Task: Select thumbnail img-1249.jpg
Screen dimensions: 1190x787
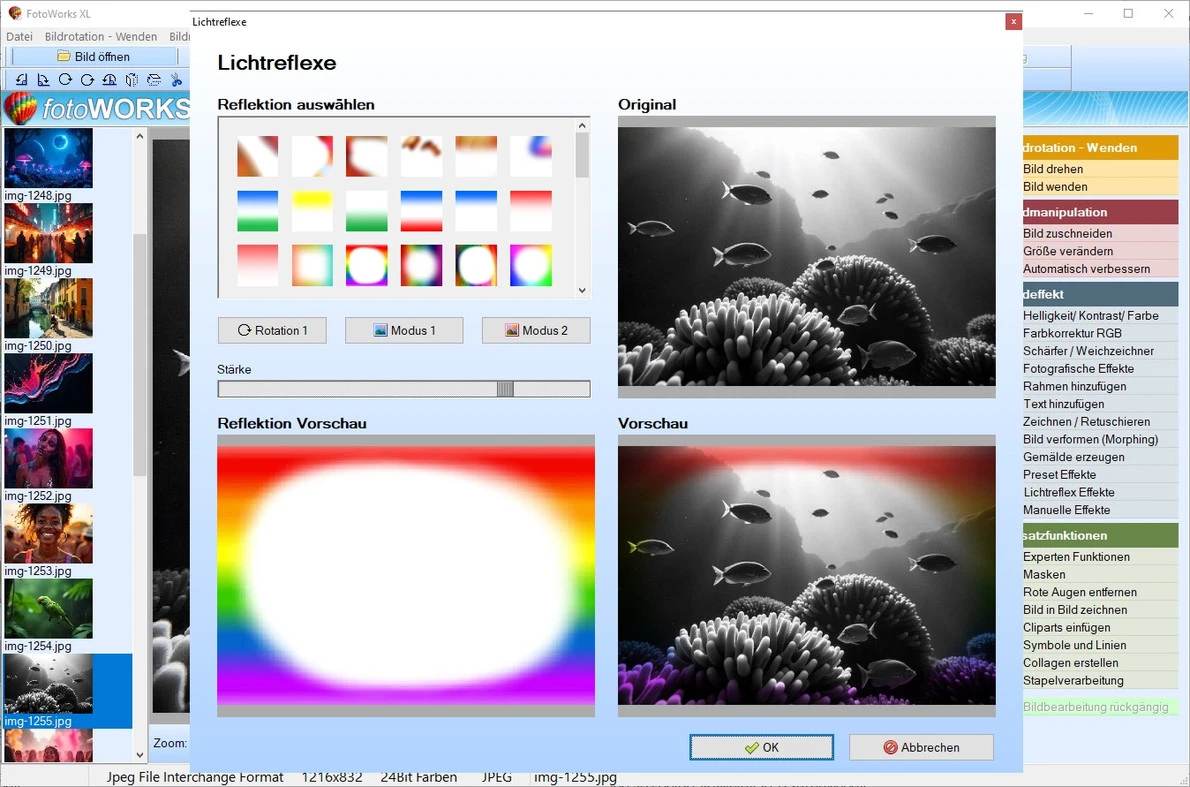Action: pos(48,233)
